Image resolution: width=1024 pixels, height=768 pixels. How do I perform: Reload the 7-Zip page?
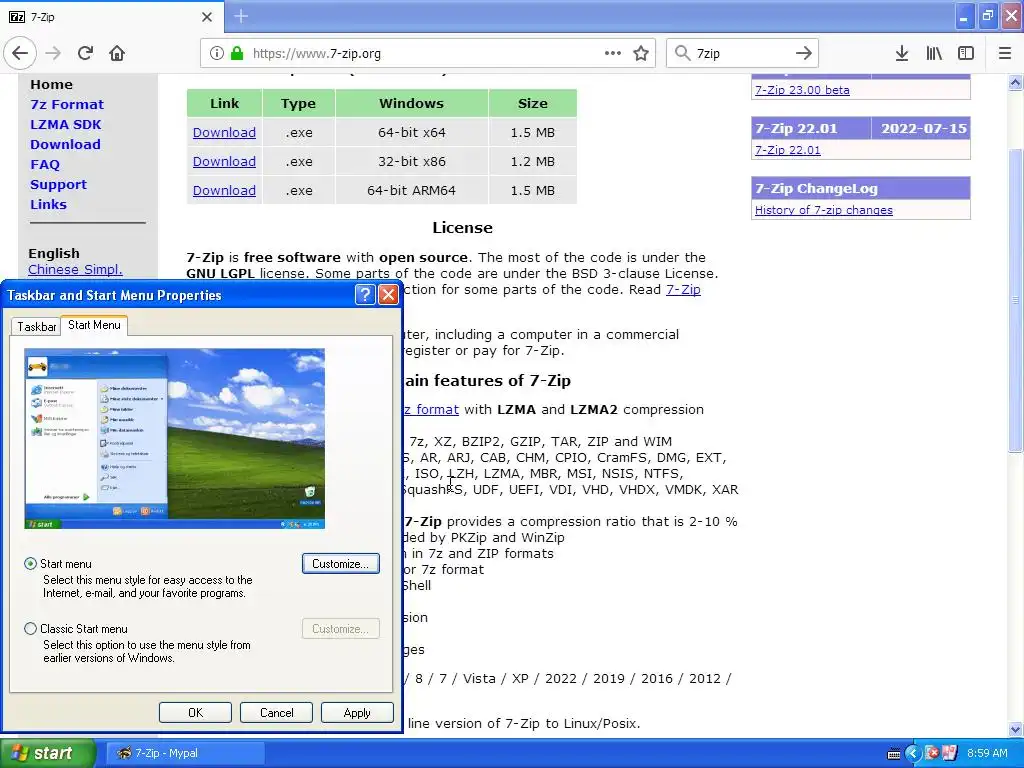85,53
